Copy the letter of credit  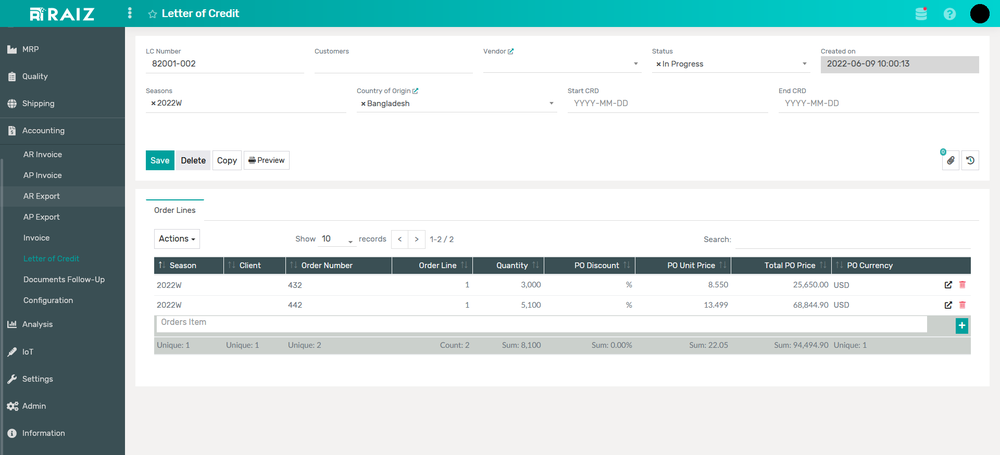click(x=226, y=161)
